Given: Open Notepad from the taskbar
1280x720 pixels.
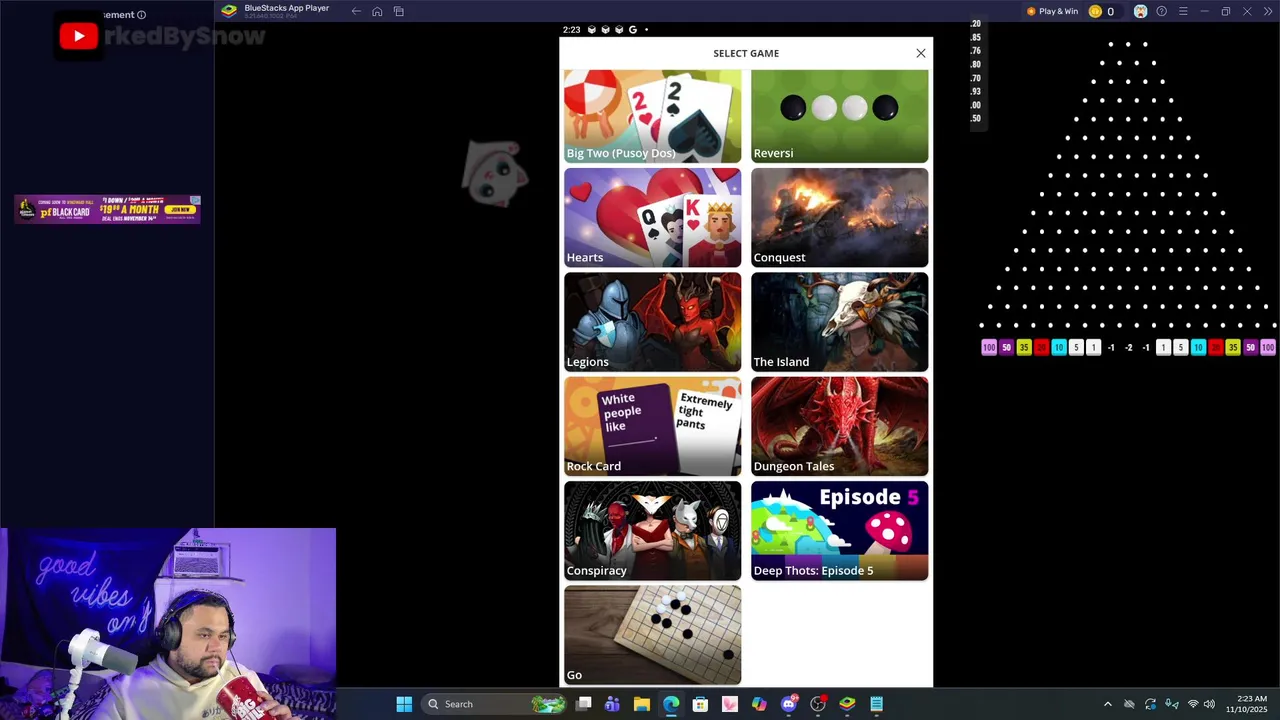Looking at the screenshot, I should point(877,704).
